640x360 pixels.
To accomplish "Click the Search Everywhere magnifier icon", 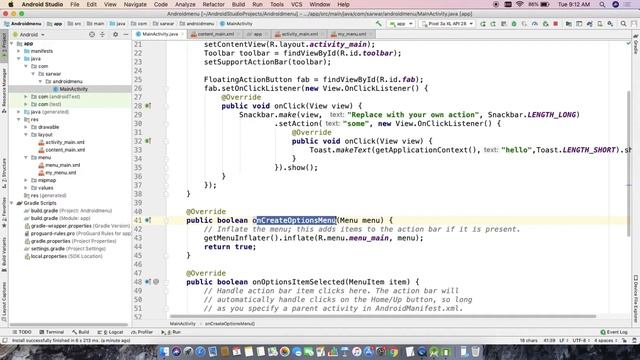I will pyautogui.click(x=623, y=24).
